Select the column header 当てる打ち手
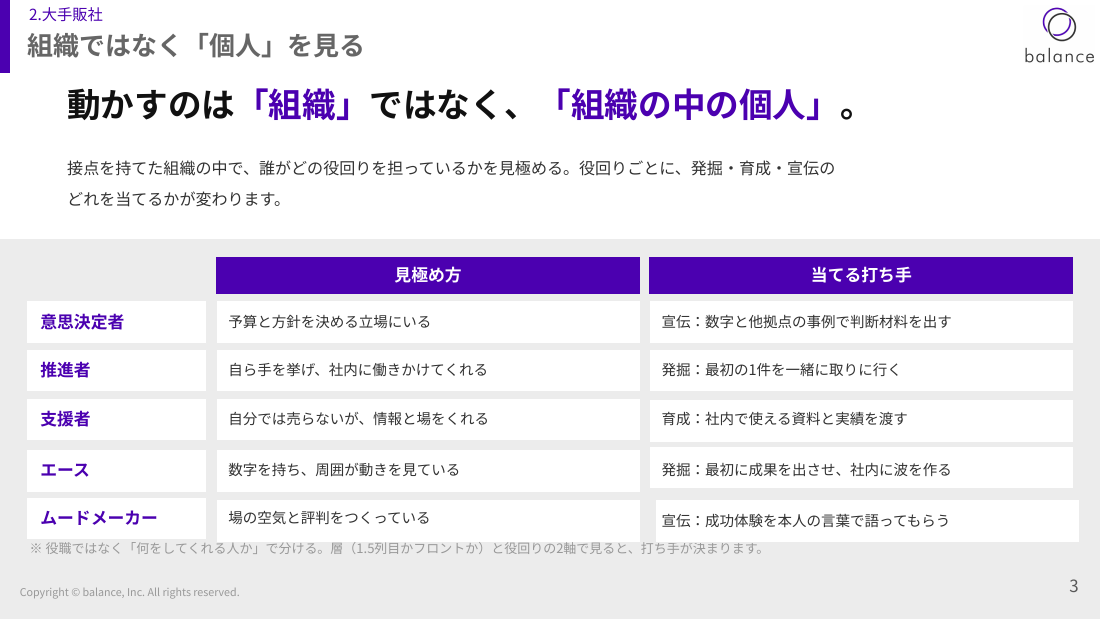Image resolution: width=1100 pixels, height=619 pixels. pyautogui.click(x=861, y=275)
